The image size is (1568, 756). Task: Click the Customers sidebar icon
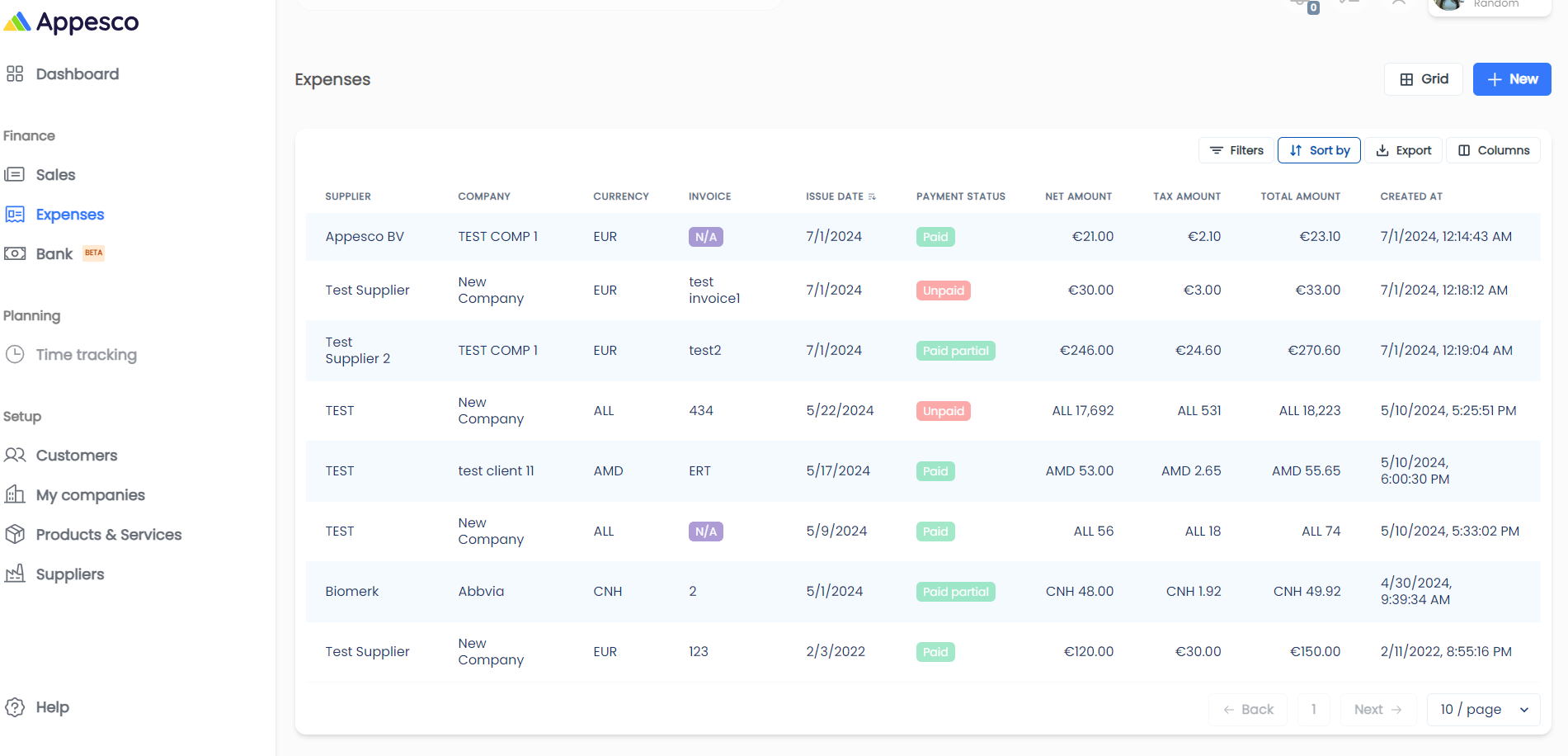pos(15,455)
